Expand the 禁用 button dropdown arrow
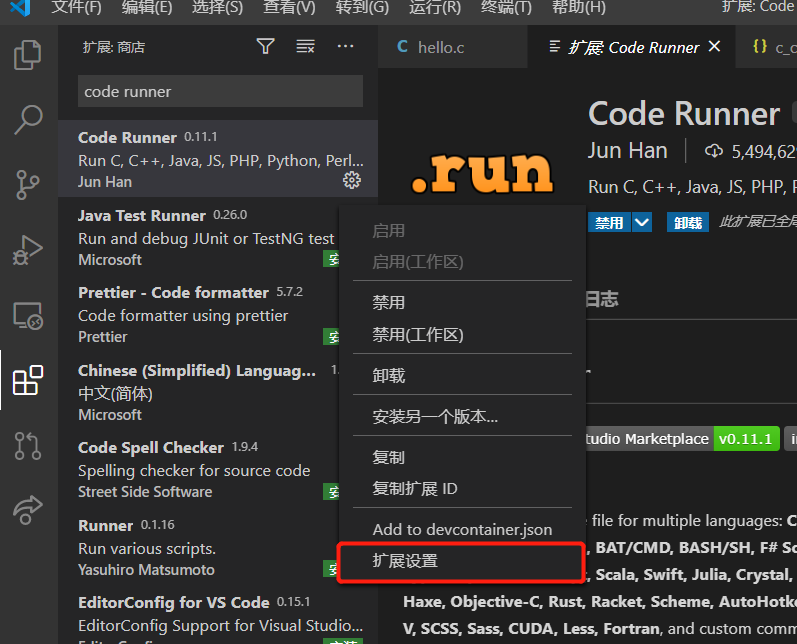This screenshot has height=644, width=797. [x=642, y=223]
